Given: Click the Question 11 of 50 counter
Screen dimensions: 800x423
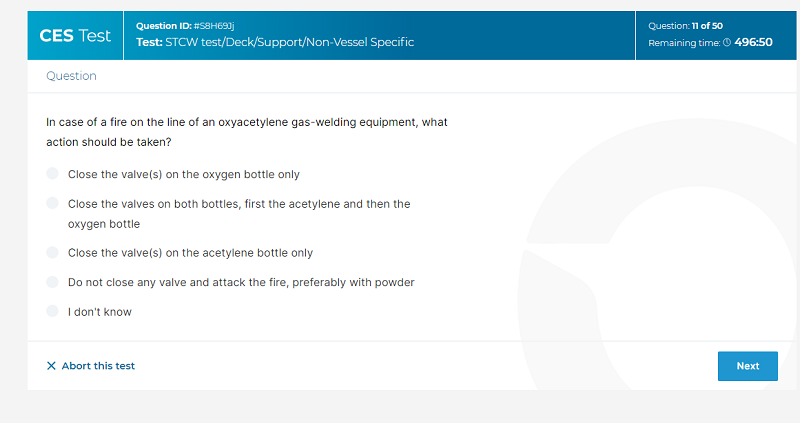Looking at the screenshot, I should tap(685, 26).
